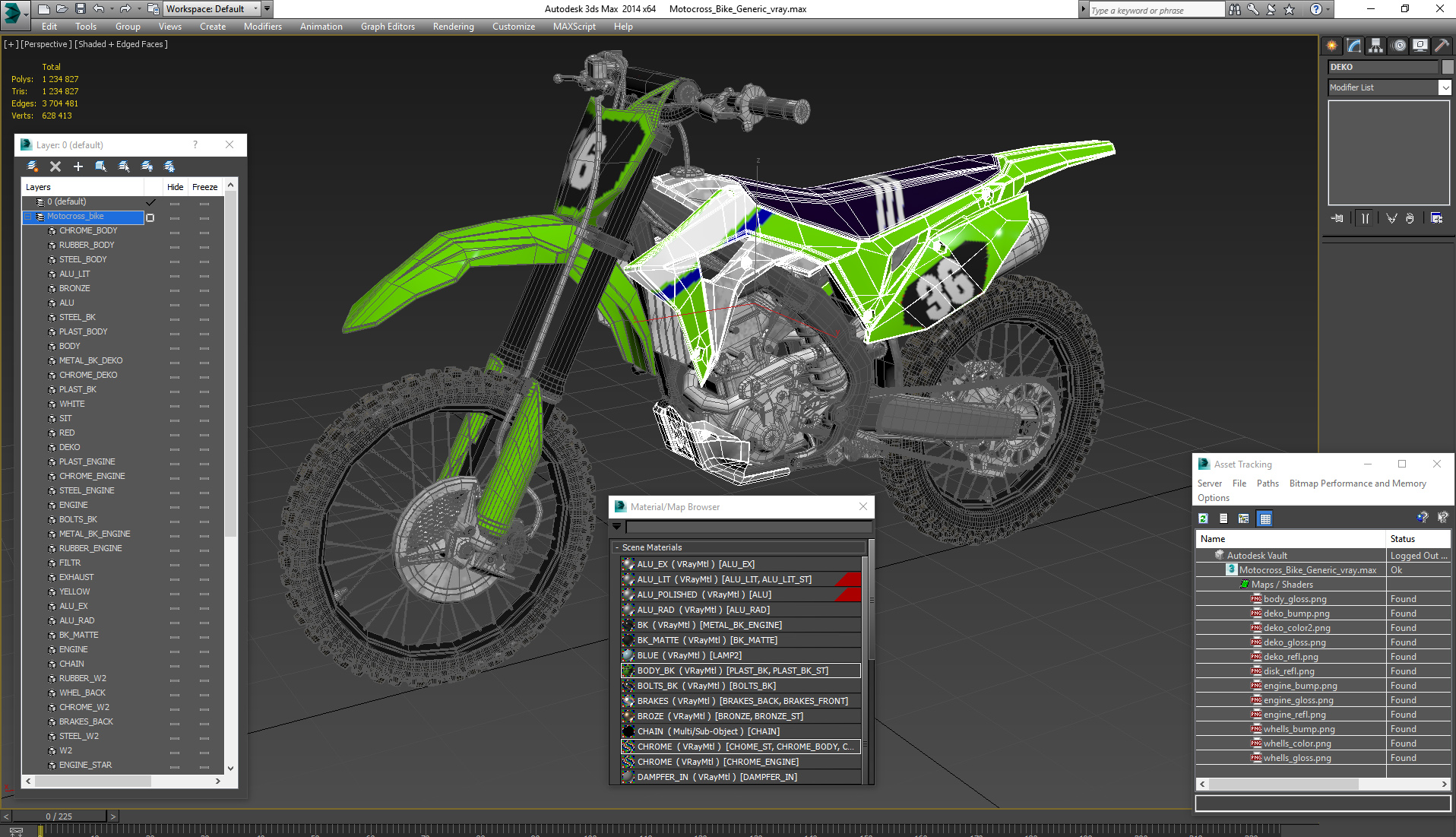Click the Save File icon in the quick access toolbar
Image resolution: width=1456 pixels, height=837 pixels.
point(81,9)
